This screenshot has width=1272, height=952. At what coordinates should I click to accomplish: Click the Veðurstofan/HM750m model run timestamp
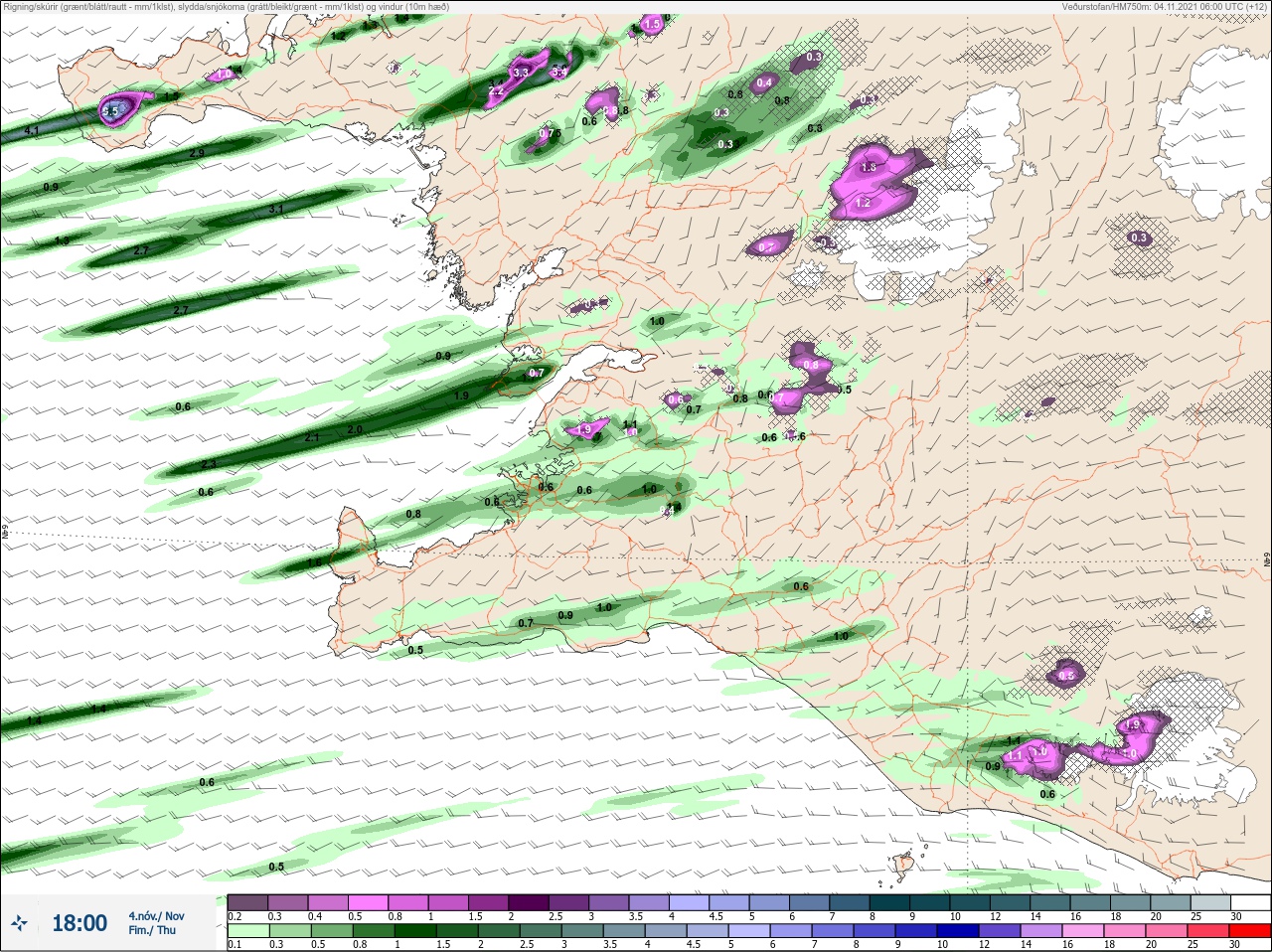1164,7
